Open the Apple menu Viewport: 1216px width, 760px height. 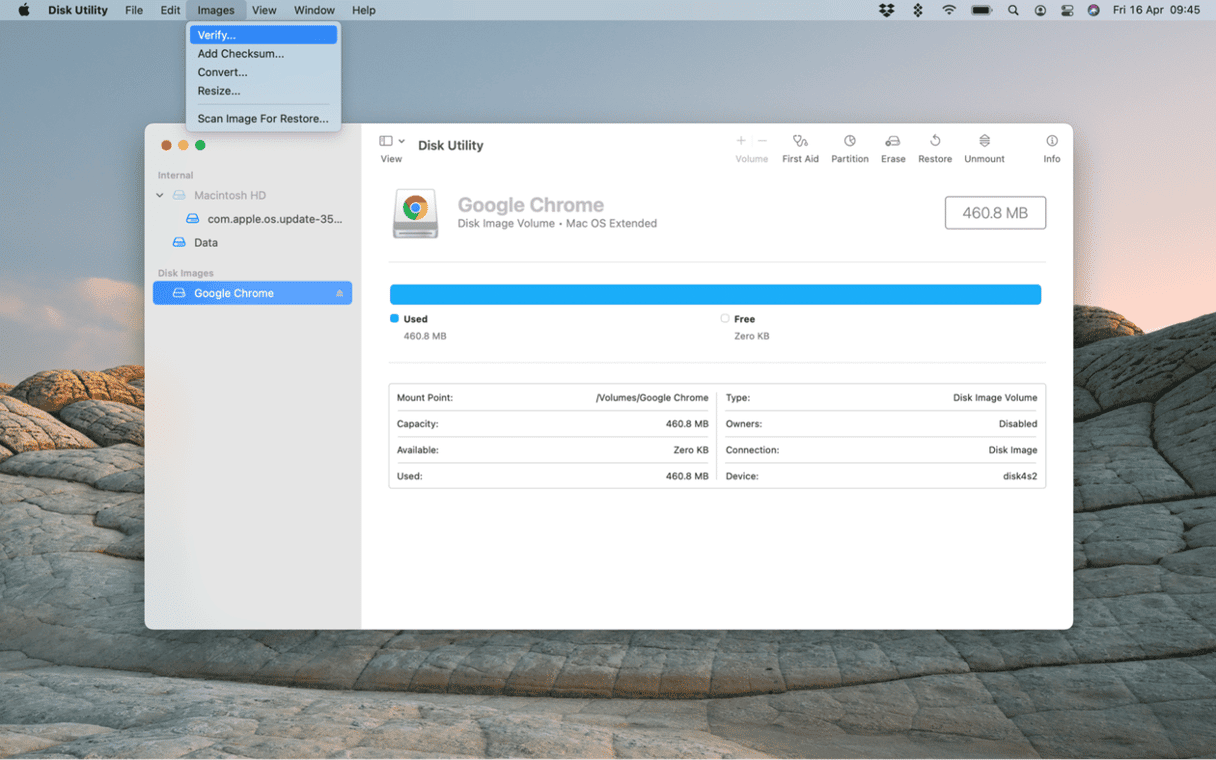pyautogui.click(x=24, y=10)
